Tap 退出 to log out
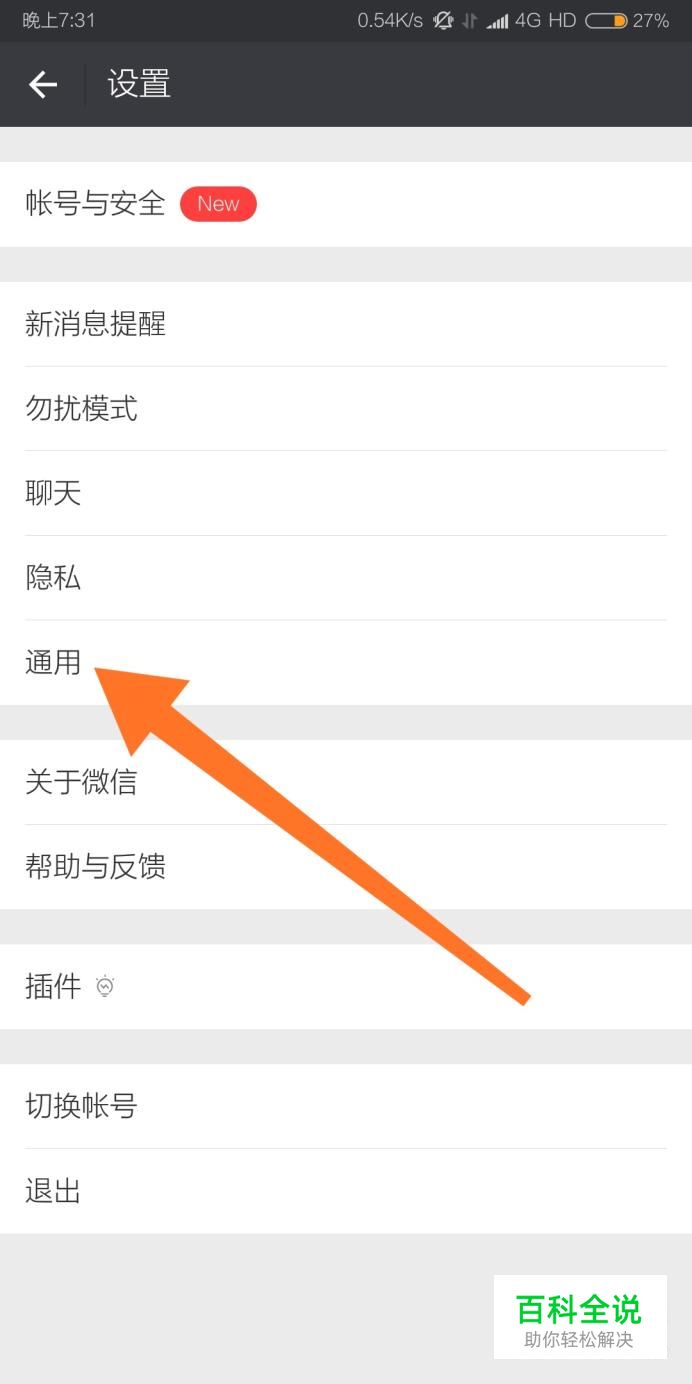This screenshot has height=1384, width=692. 346,1191
